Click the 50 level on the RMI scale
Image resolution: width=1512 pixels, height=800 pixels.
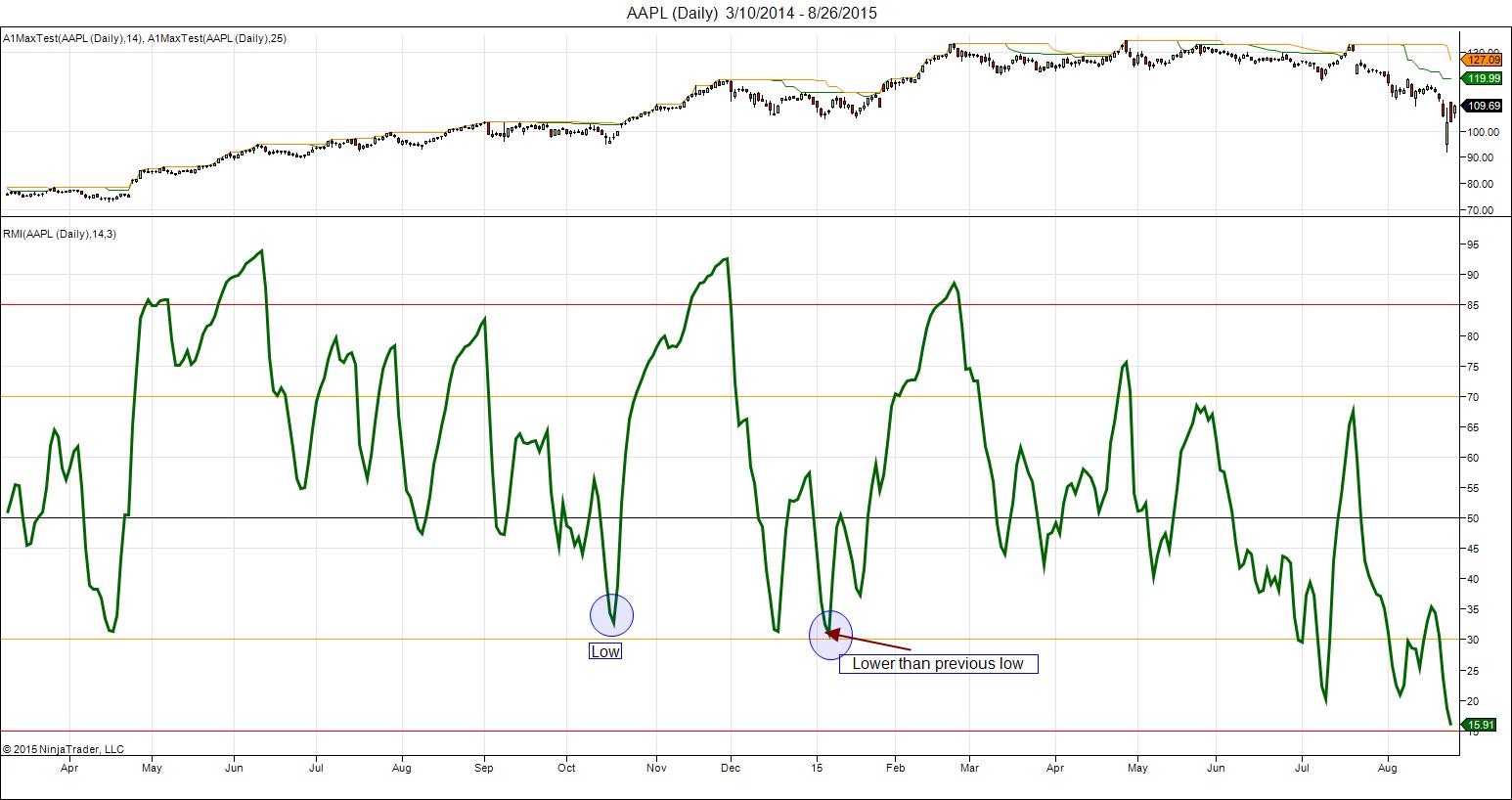[1472, 518]
